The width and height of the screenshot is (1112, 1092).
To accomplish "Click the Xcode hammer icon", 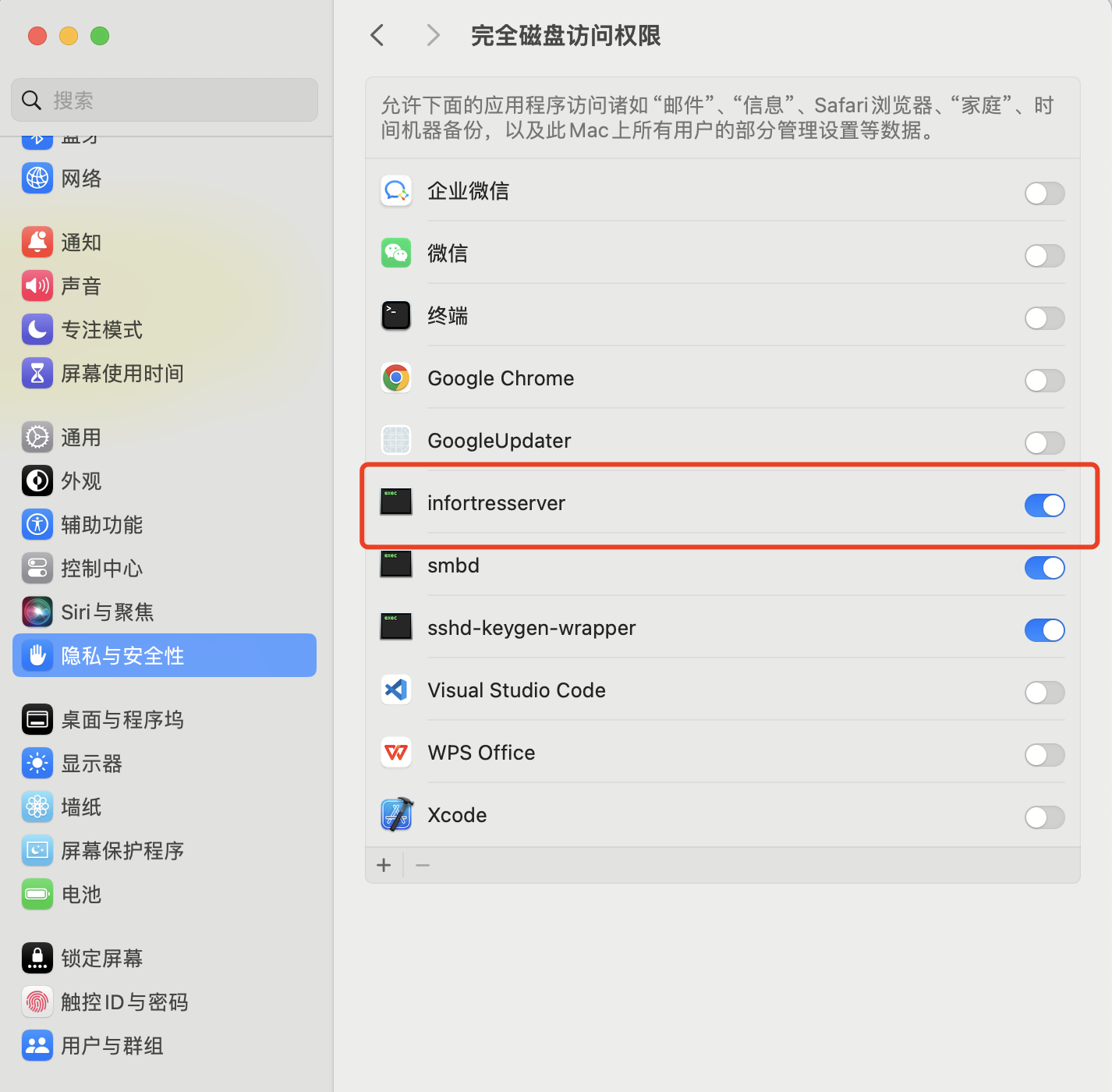I will (396, 815).
